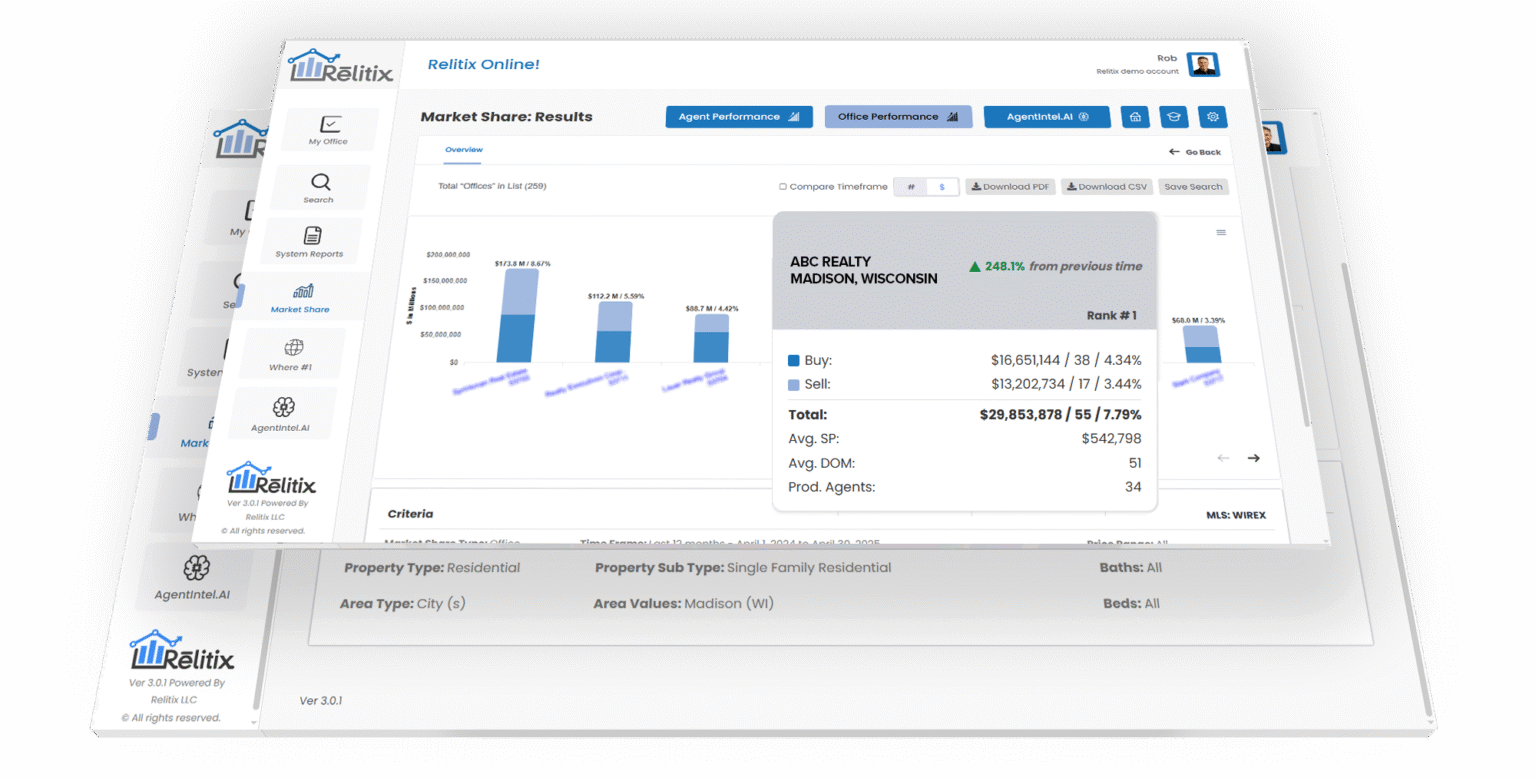1536x778 pixels.
Task: Click the blue AgentIntel.AI header button
Action: [x=1047, y=117]
